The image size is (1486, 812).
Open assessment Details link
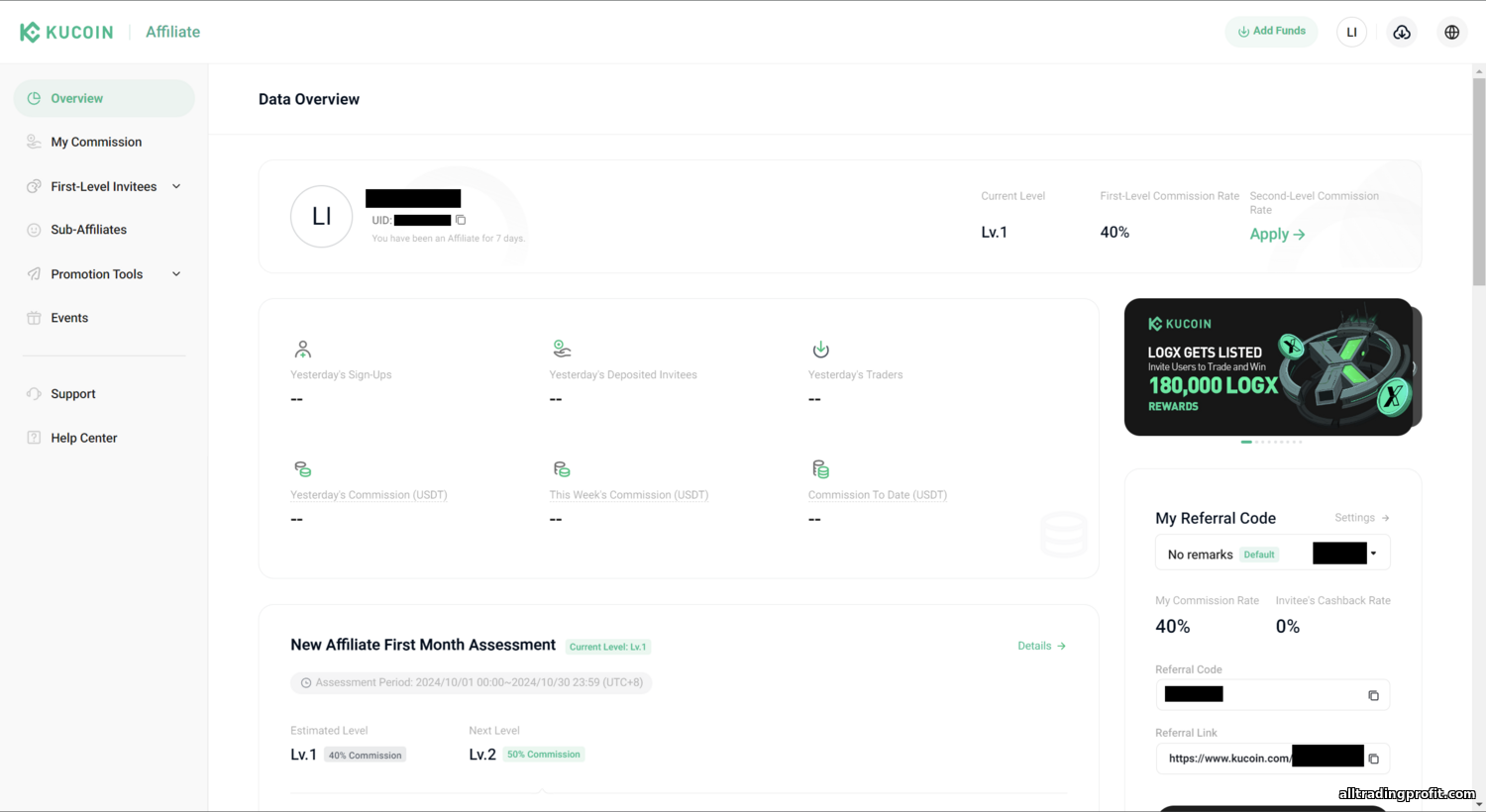click(1042, 646)
